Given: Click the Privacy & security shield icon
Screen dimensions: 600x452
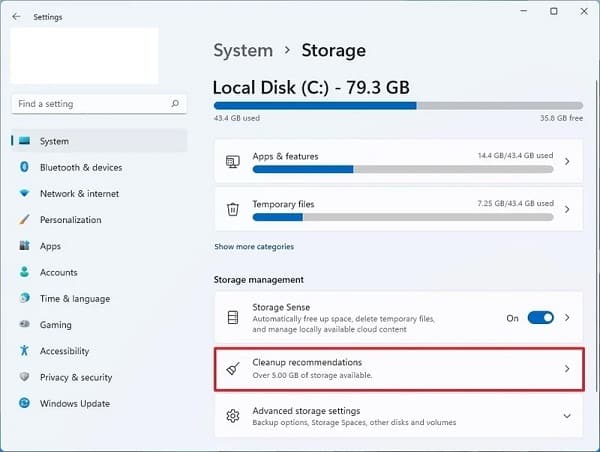Looking at the screenshot, I should 24,377.
